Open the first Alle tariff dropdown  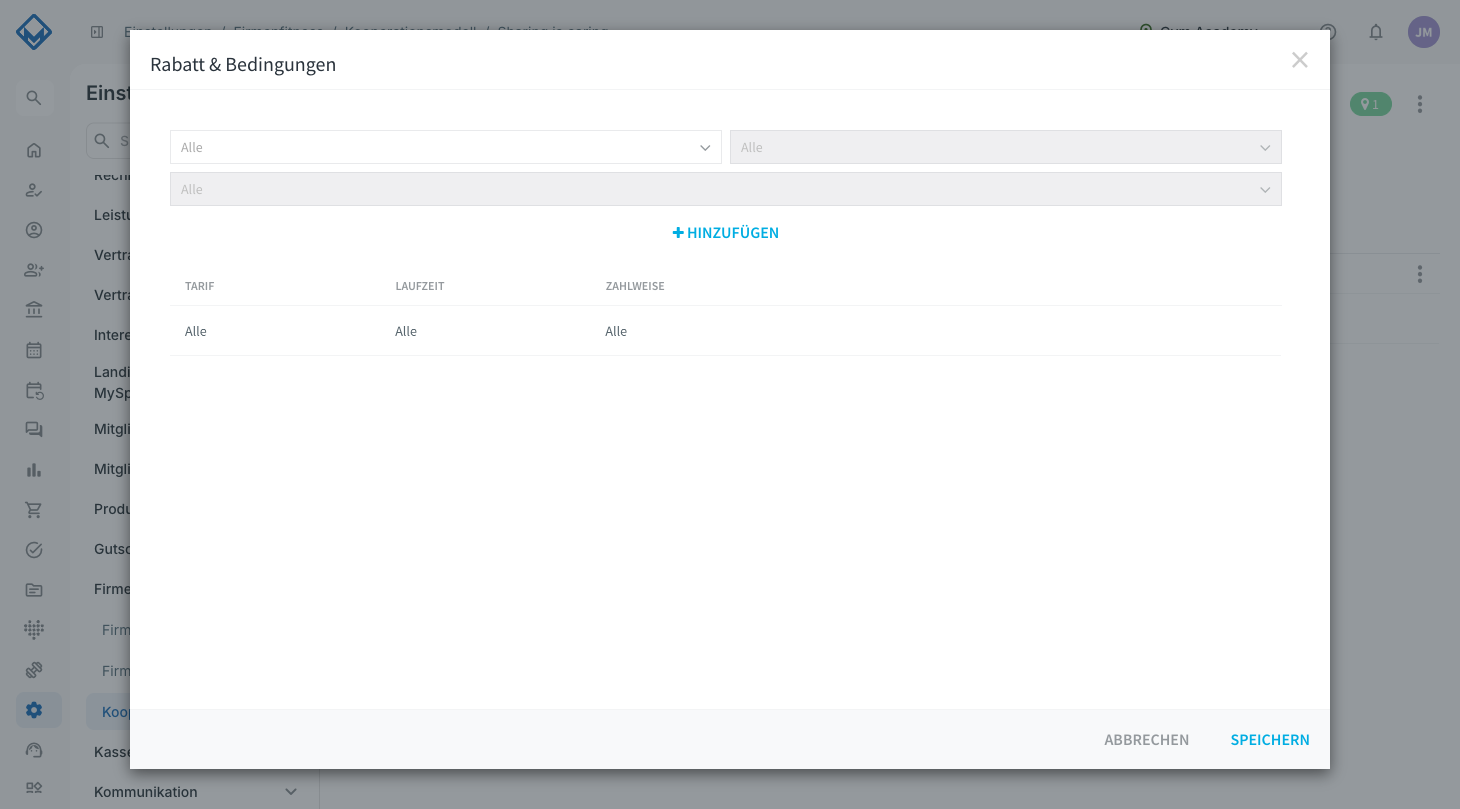point(446,147)
